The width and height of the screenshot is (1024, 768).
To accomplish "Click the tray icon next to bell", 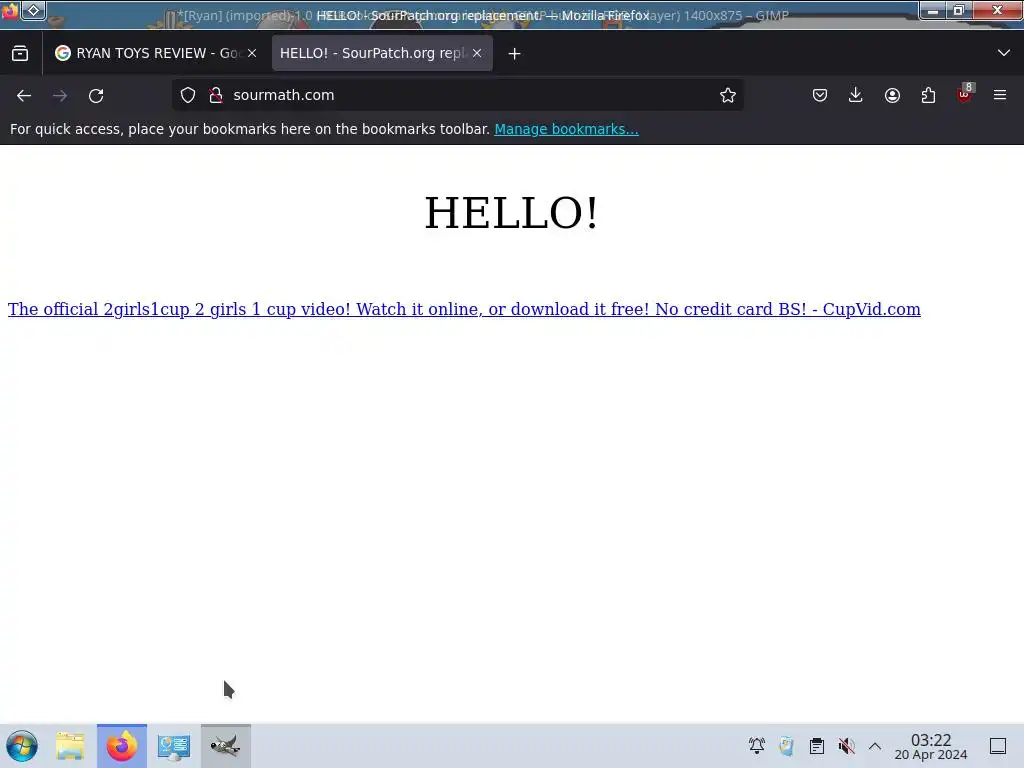I will tap(787, 746).
